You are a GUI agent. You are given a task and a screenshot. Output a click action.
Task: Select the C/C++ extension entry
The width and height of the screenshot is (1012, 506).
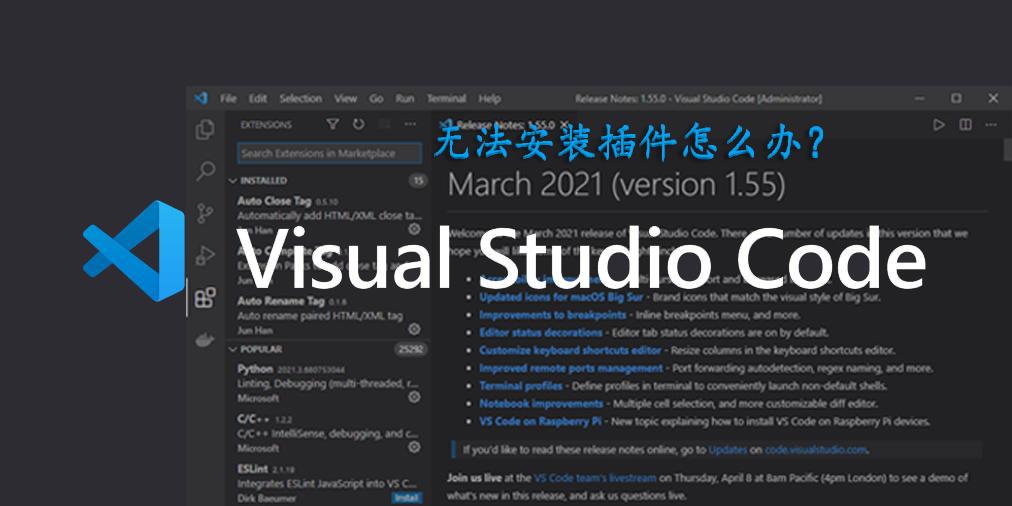329,433
